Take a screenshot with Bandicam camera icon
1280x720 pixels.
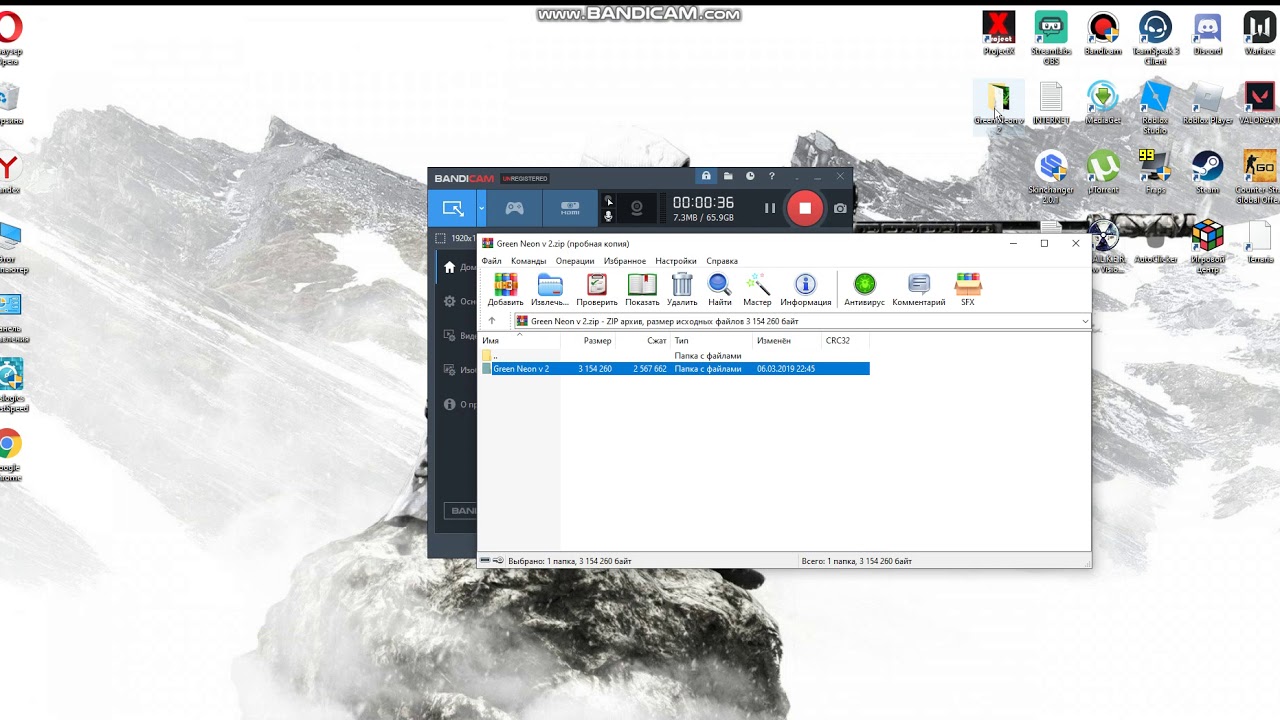840,208
